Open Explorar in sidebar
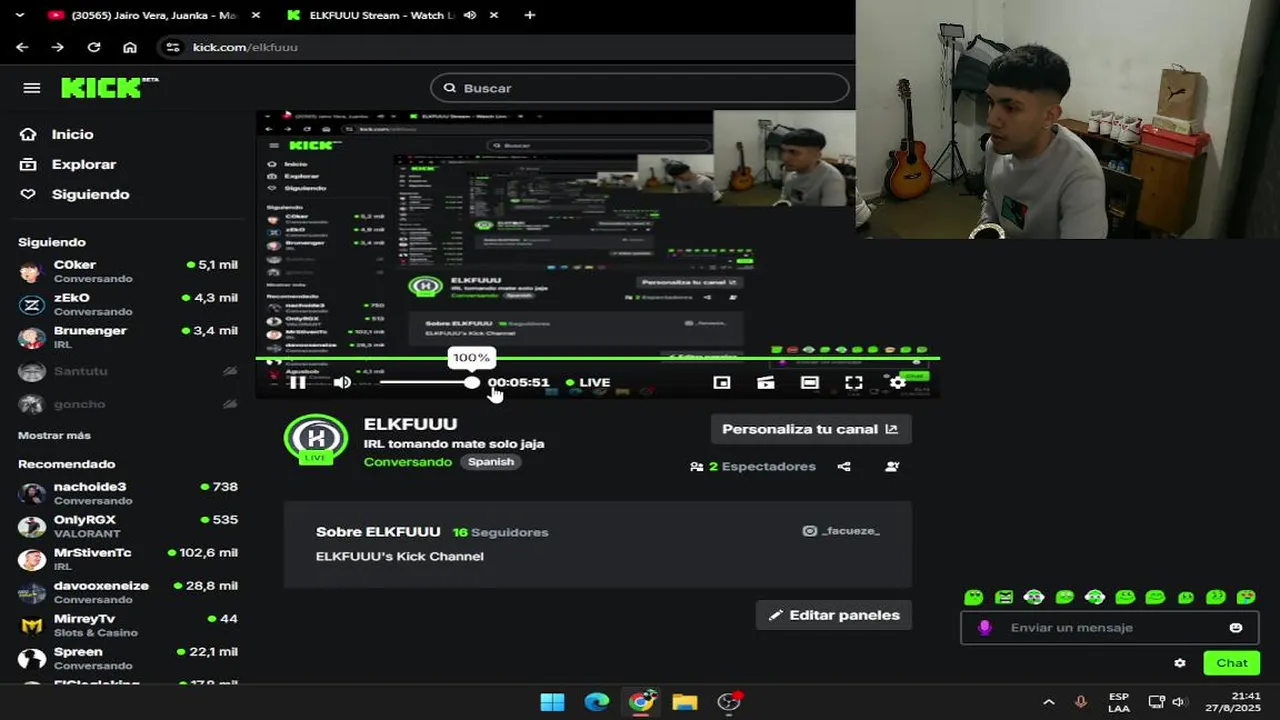Image resolution: width=1280 pixels, height=720 pixels. tap(70, 164)
